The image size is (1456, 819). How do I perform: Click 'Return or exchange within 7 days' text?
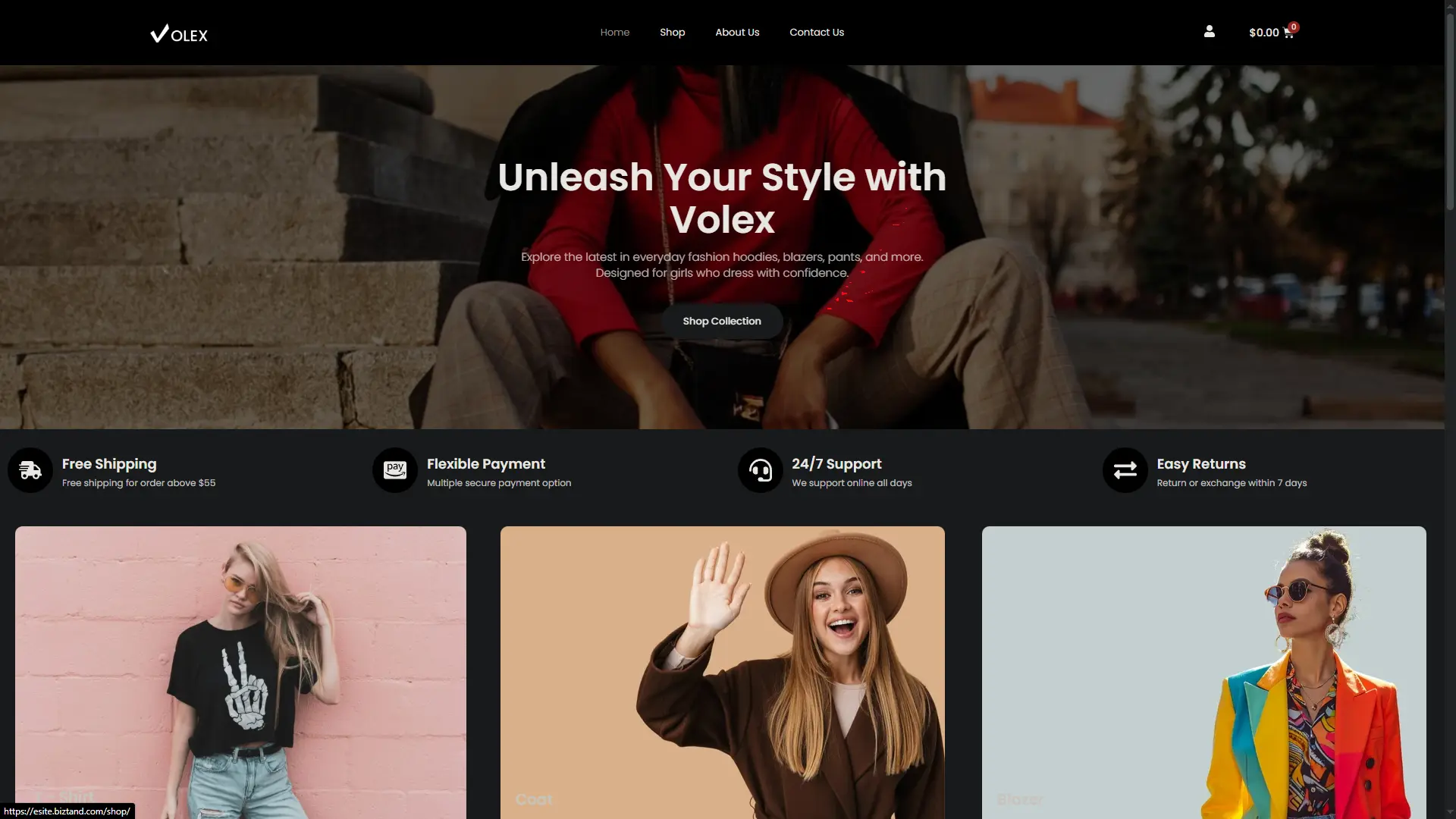(x=1232, y=483)
